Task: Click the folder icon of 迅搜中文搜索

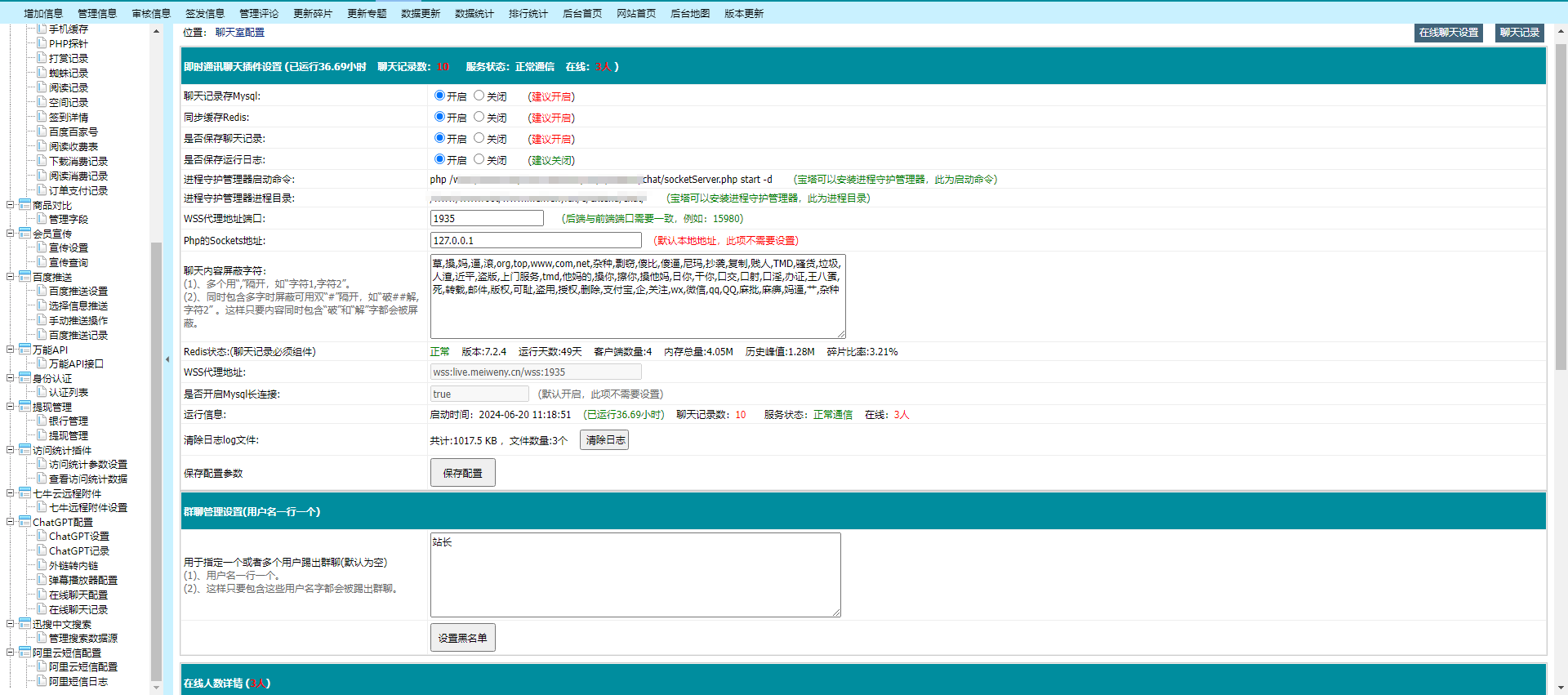Action: pyautogui.click(x=25, y=624)
